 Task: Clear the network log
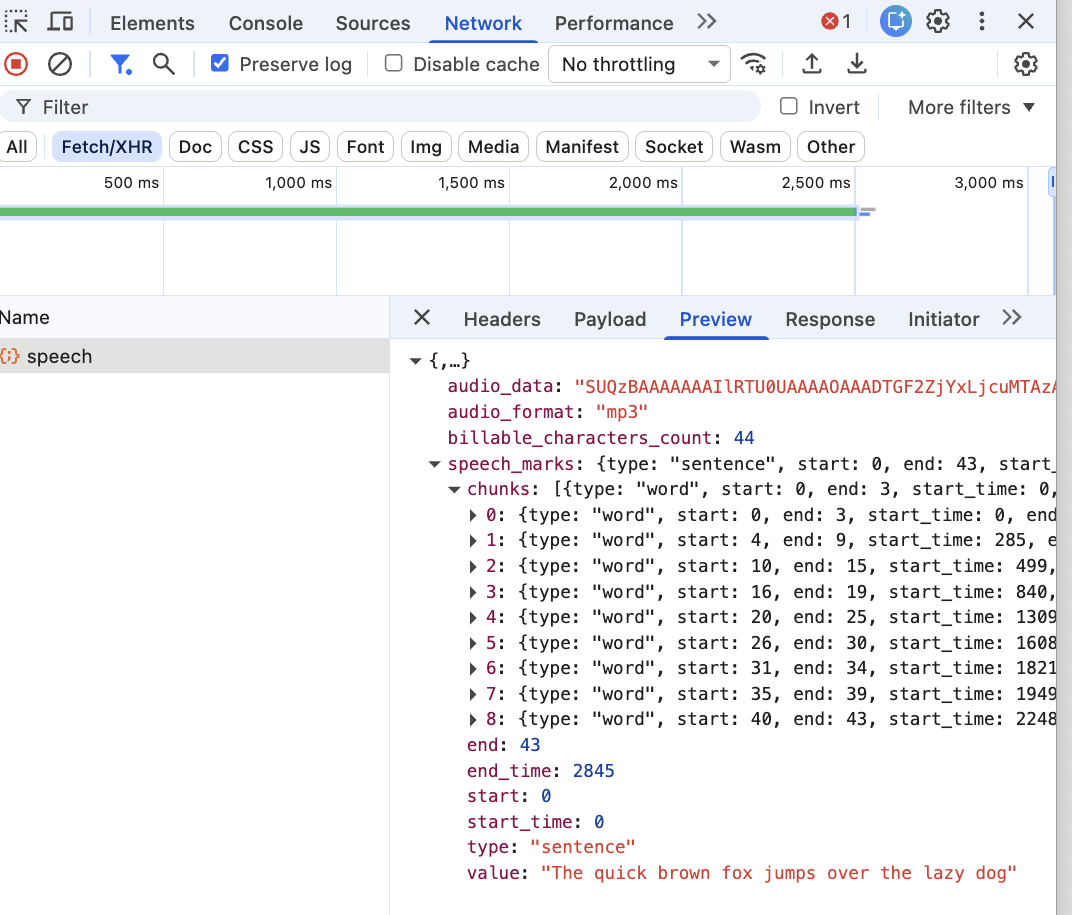pos(60,64)
